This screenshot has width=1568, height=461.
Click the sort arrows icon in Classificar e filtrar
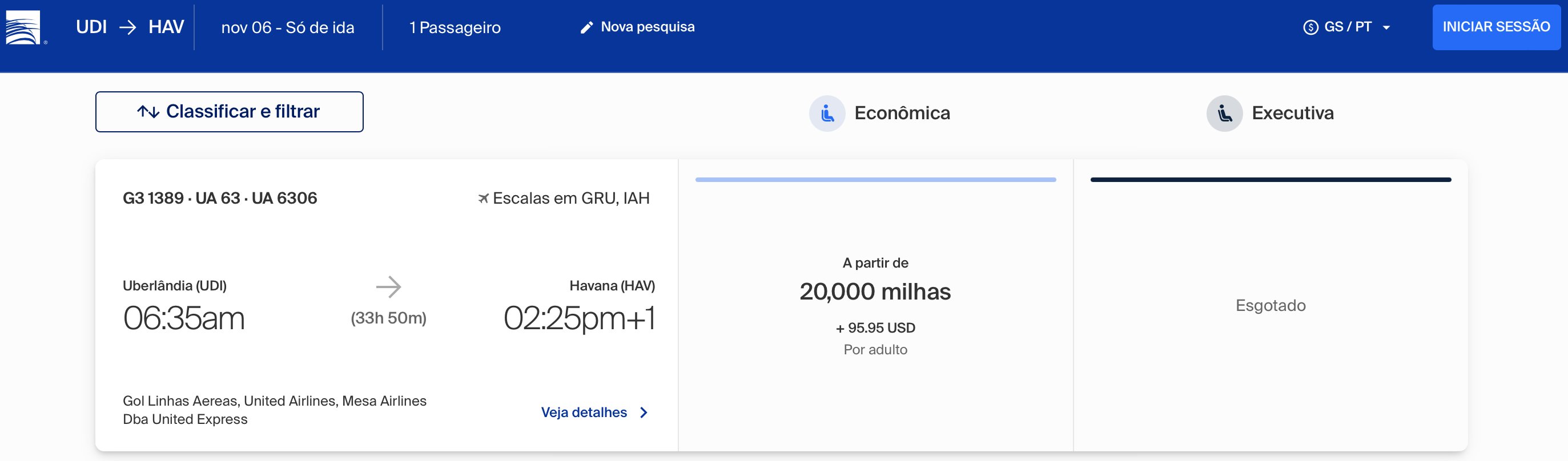(x=148, y=112)
